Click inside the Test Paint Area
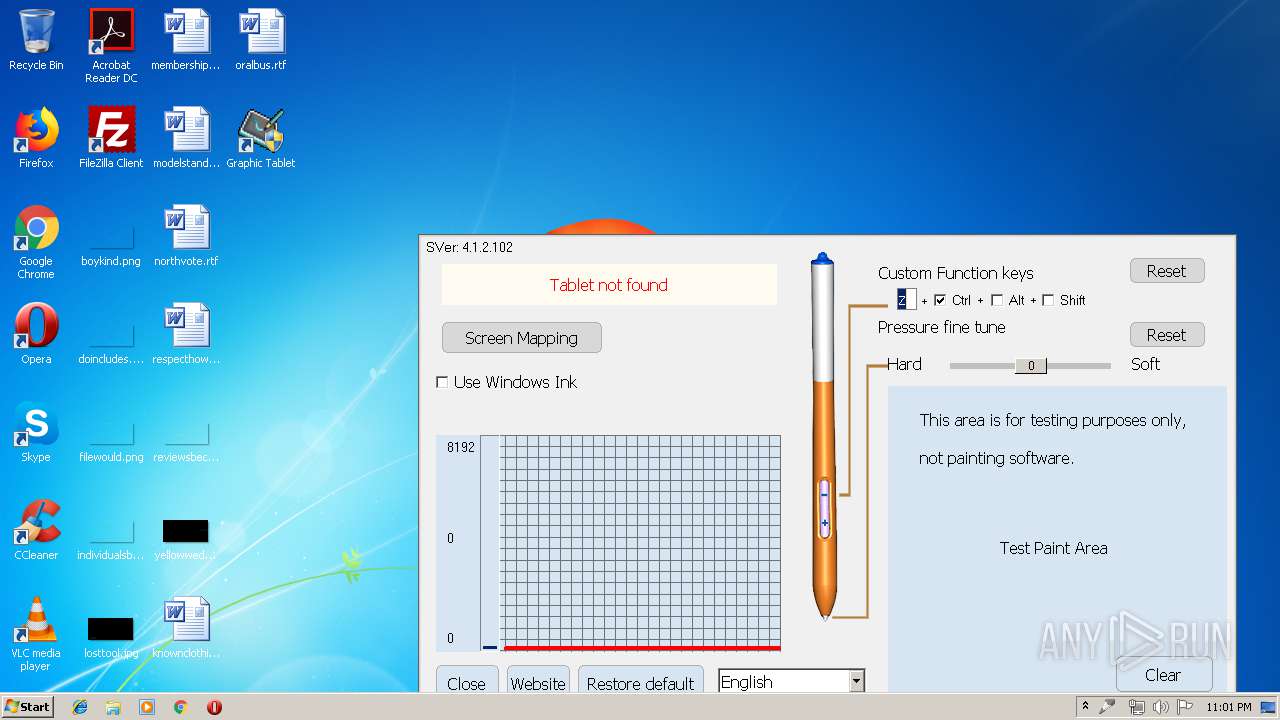This screenshot has width=1280, height=720. pos(1057,540)
